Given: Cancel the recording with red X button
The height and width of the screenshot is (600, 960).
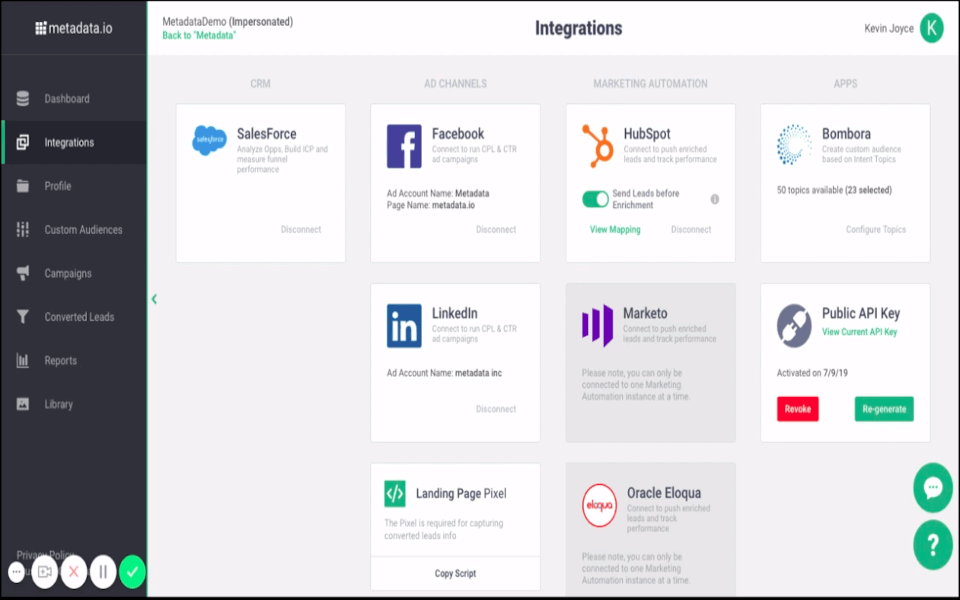Looking at the screenshot, I should (73, 572).
